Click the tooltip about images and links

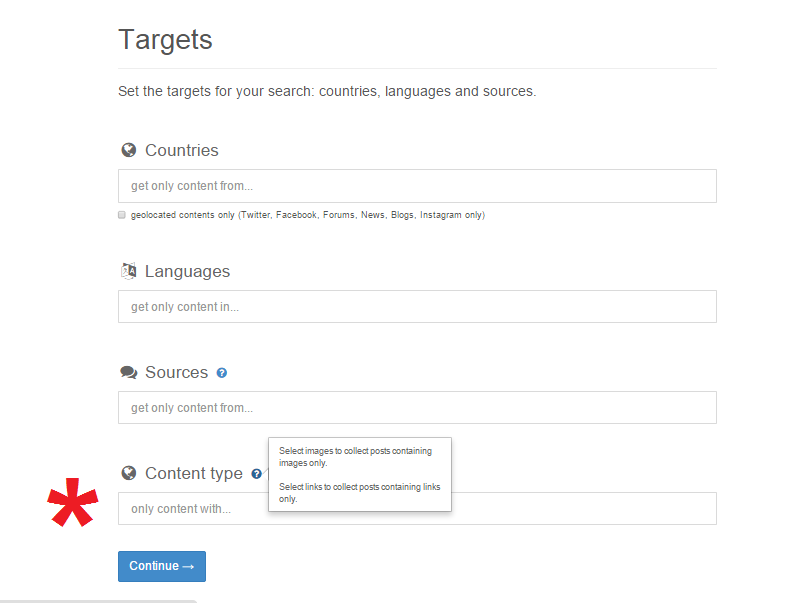pyautogui.click(x=360, y=474)
